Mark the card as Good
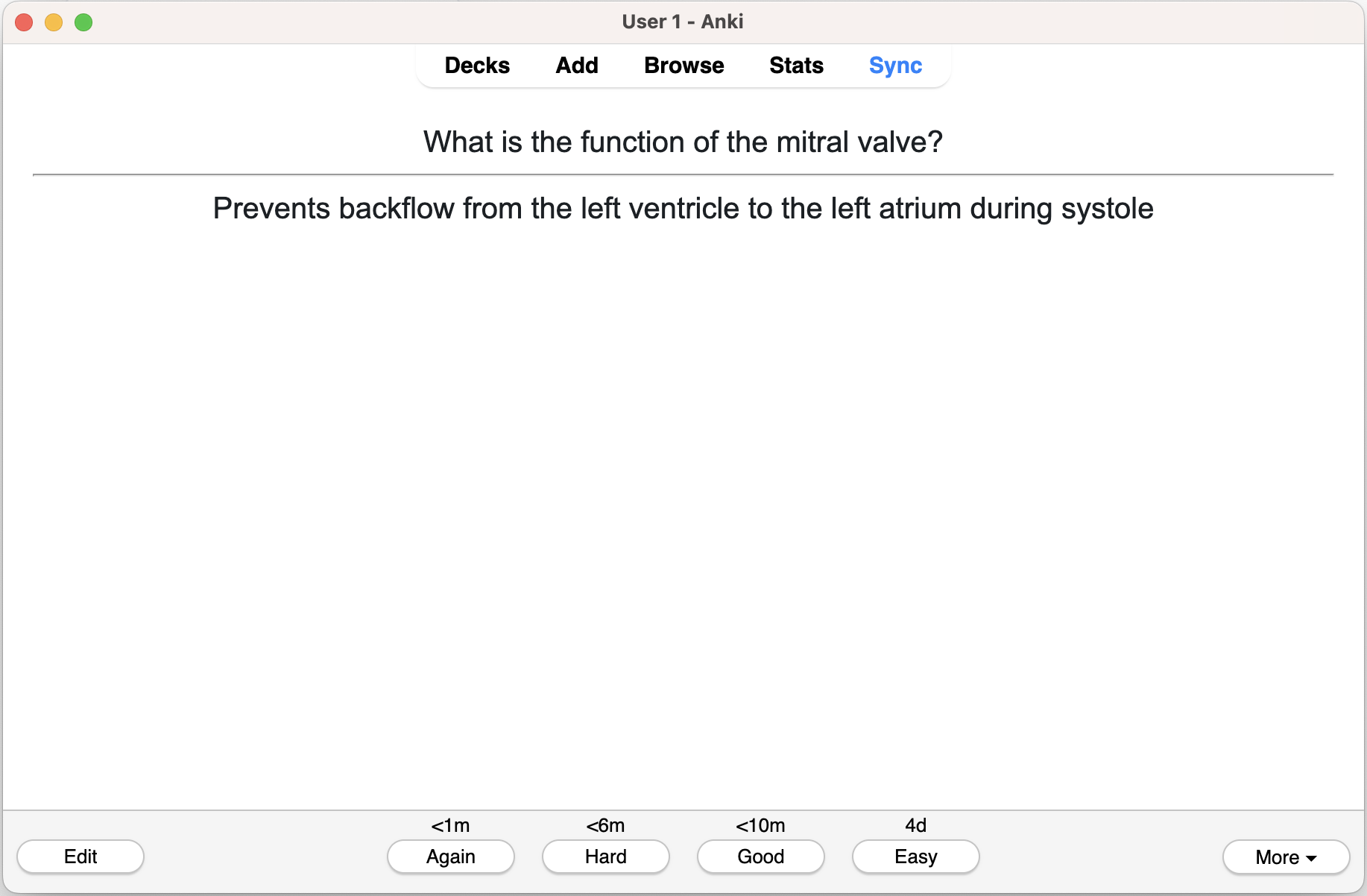1367x896 pixels. (761, 856)
